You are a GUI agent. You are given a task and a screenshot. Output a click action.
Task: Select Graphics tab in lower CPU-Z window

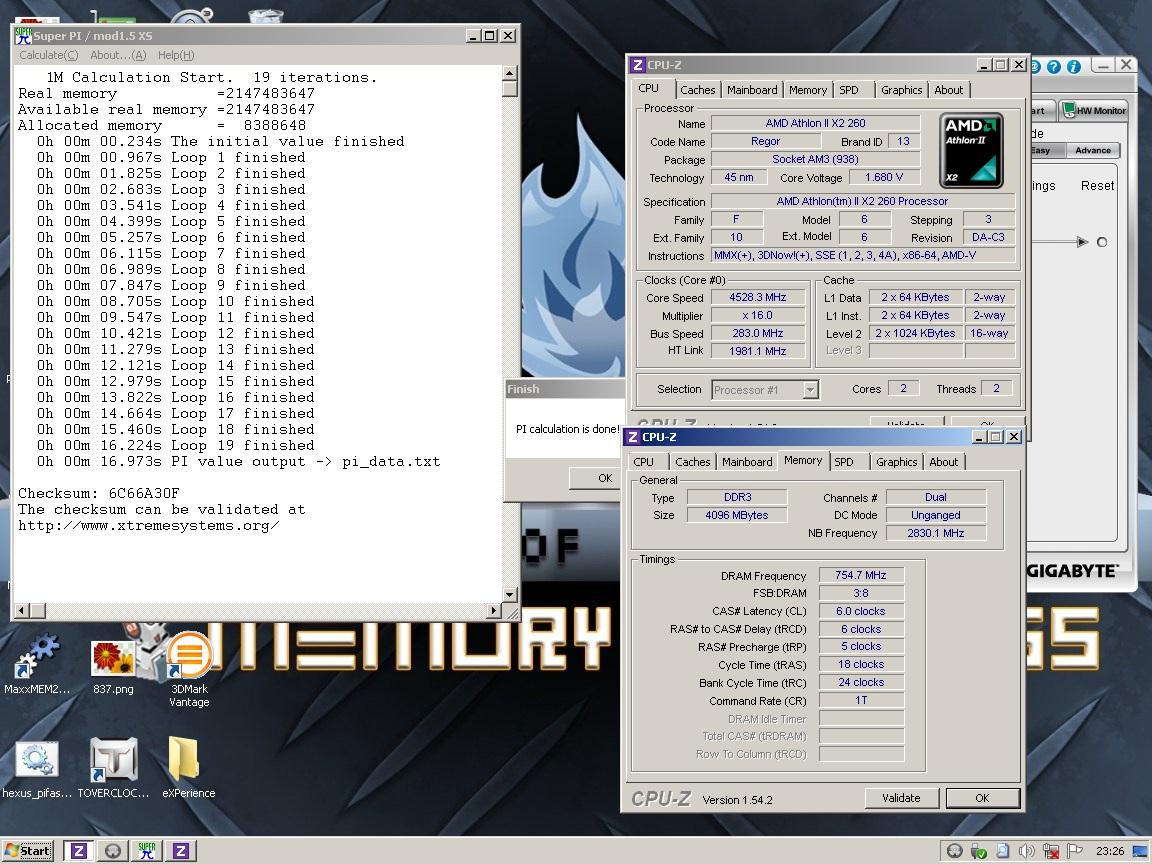coord(896,461)
